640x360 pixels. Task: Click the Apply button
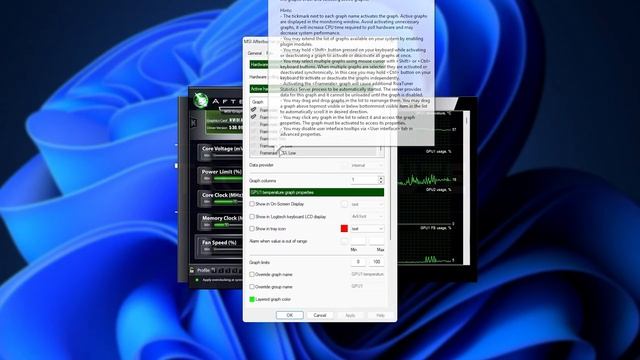coord(350,315)
